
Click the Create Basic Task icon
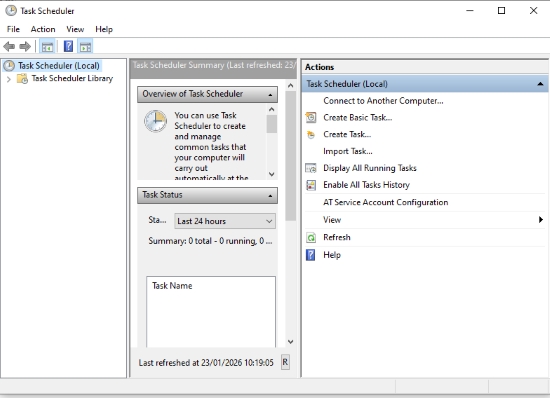[x=311, y=117]
